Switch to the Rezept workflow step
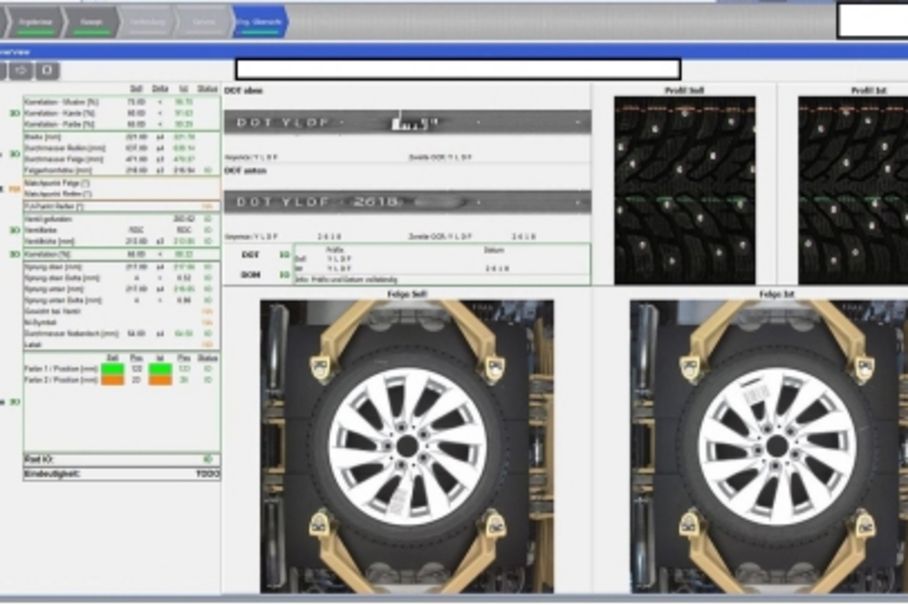908x605 pixels. pos(90,22)
